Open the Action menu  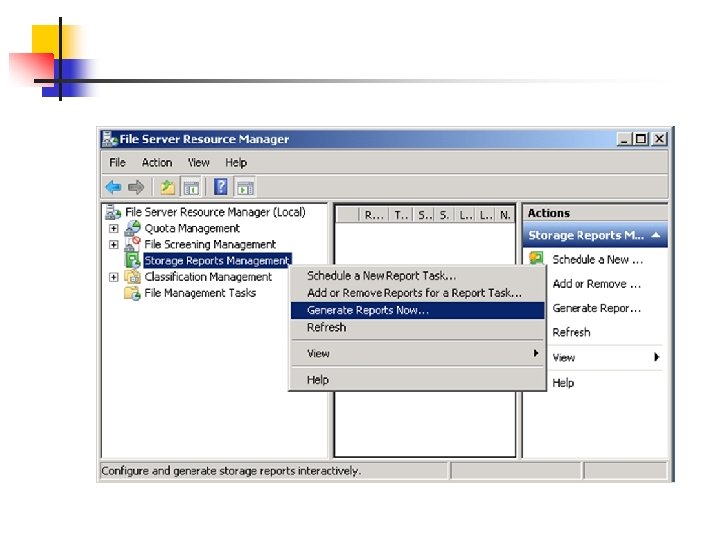coord(157,163)
